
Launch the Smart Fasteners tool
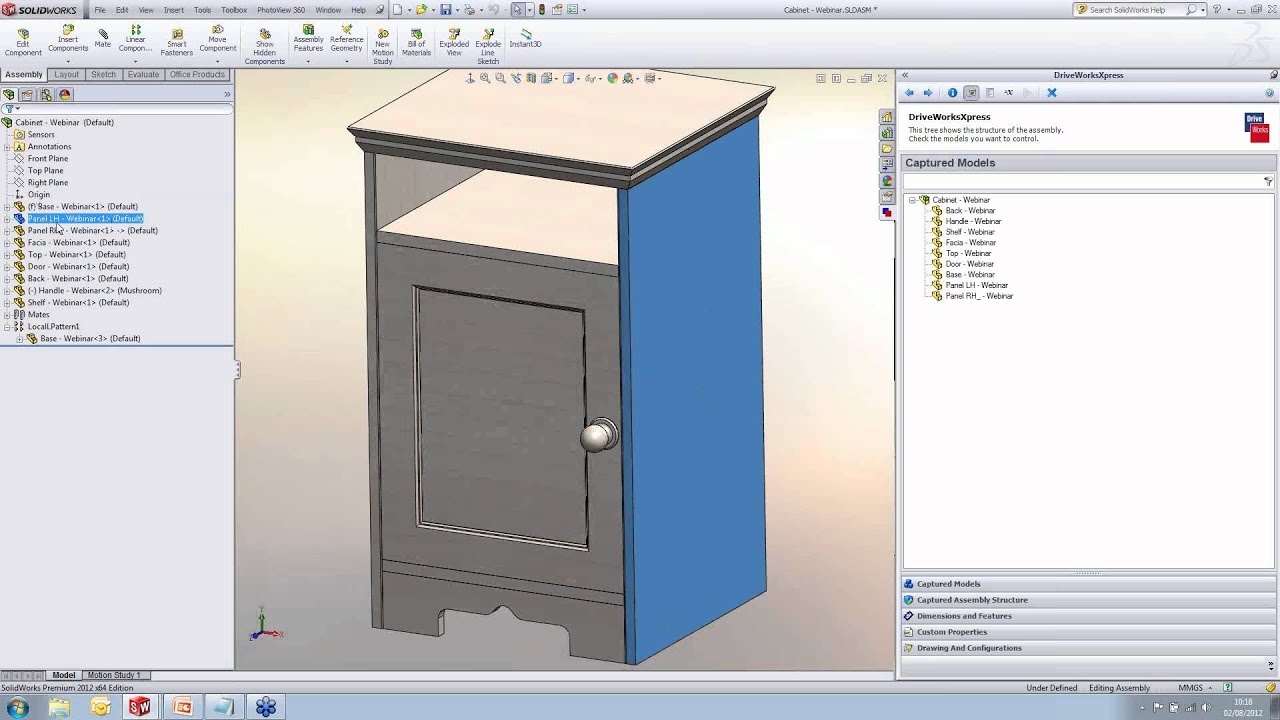point(177,42)
